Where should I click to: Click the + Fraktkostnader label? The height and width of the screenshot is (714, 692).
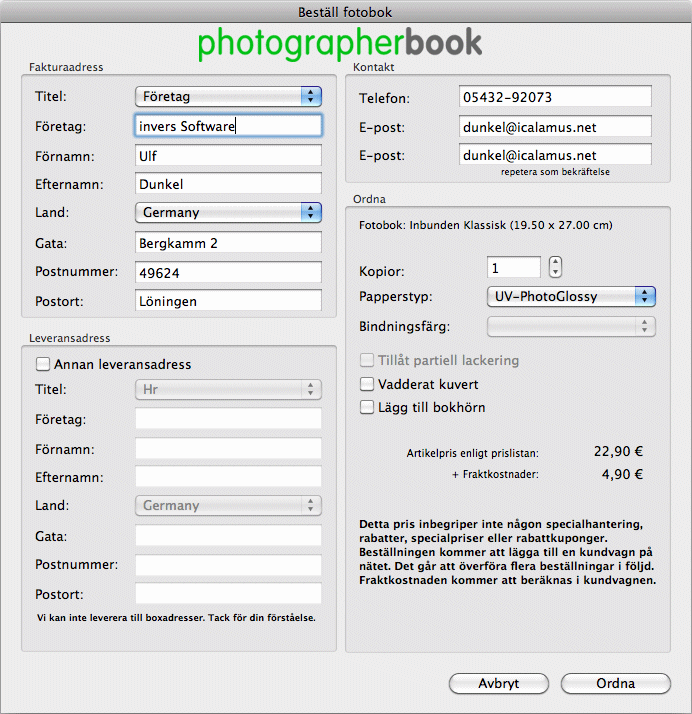(495, 474)
